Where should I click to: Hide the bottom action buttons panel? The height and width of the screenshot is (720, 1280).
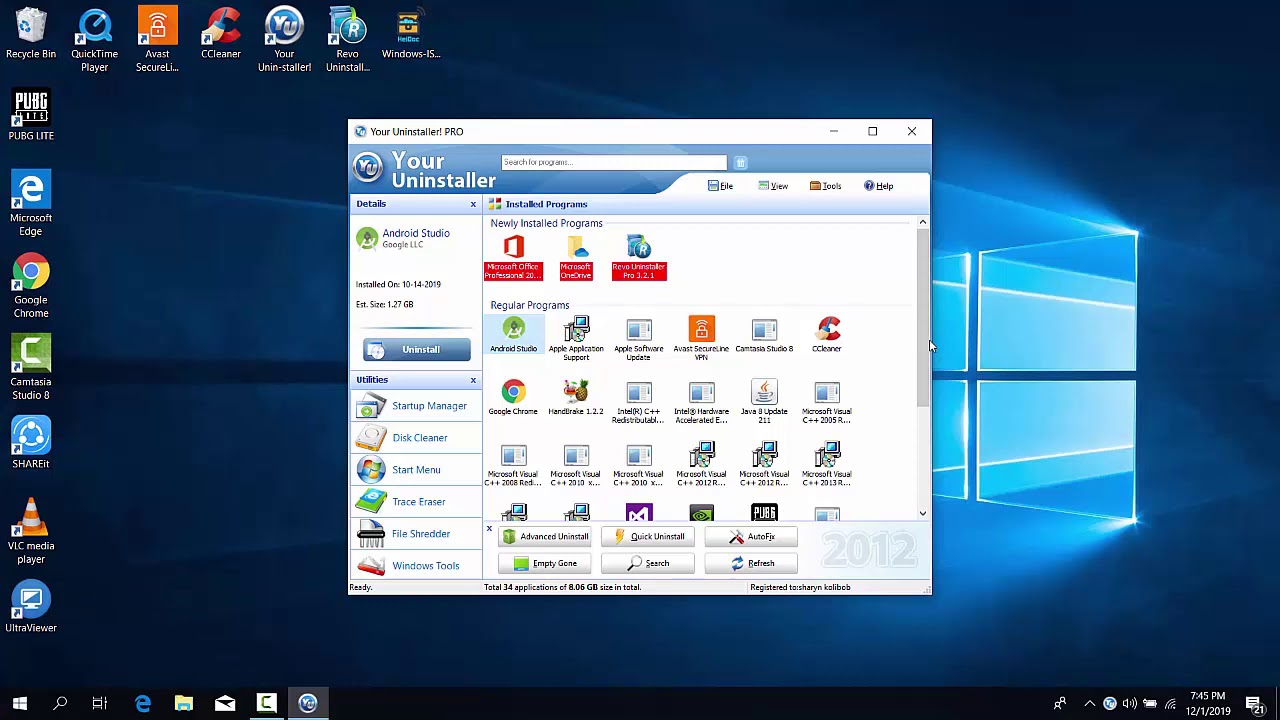point(489,529)
